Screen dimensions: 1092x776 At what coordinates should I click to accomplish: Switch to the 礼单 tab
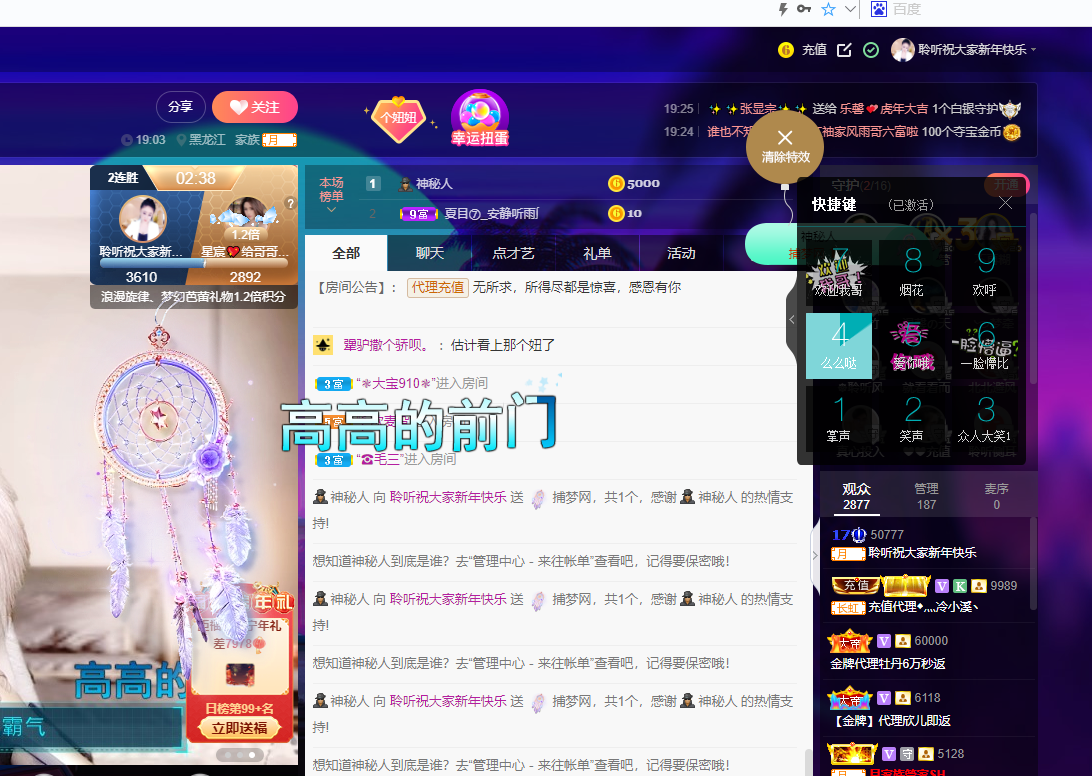click(x=597, y=253)
